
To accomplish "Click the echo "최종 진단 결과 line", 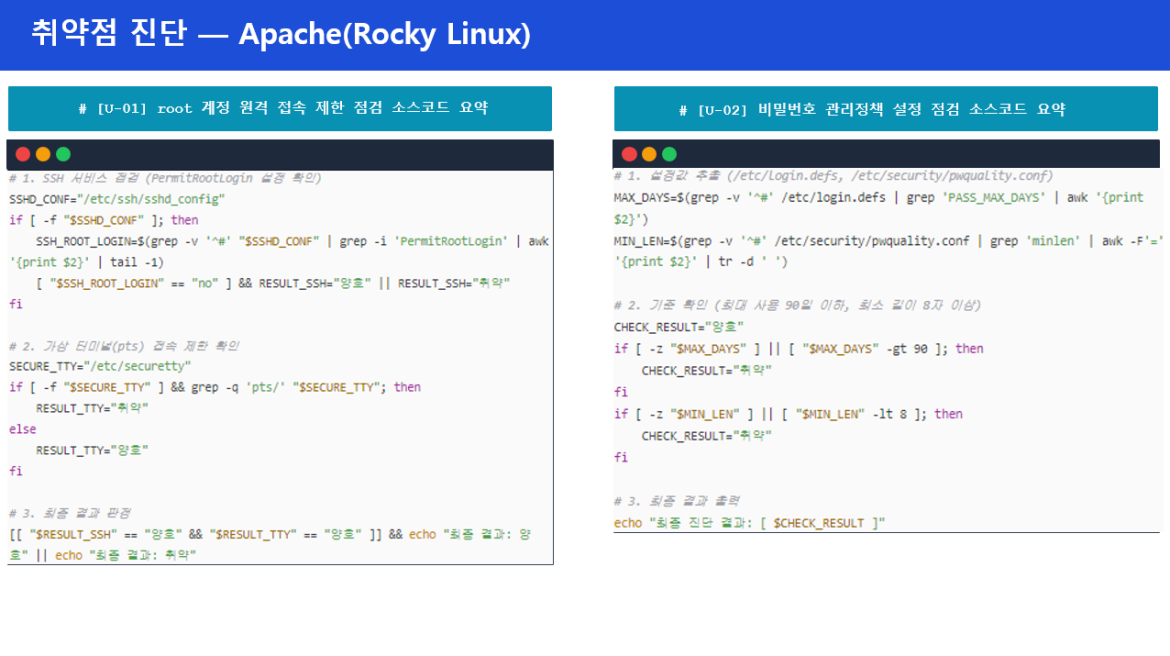I will pos(750,523).
